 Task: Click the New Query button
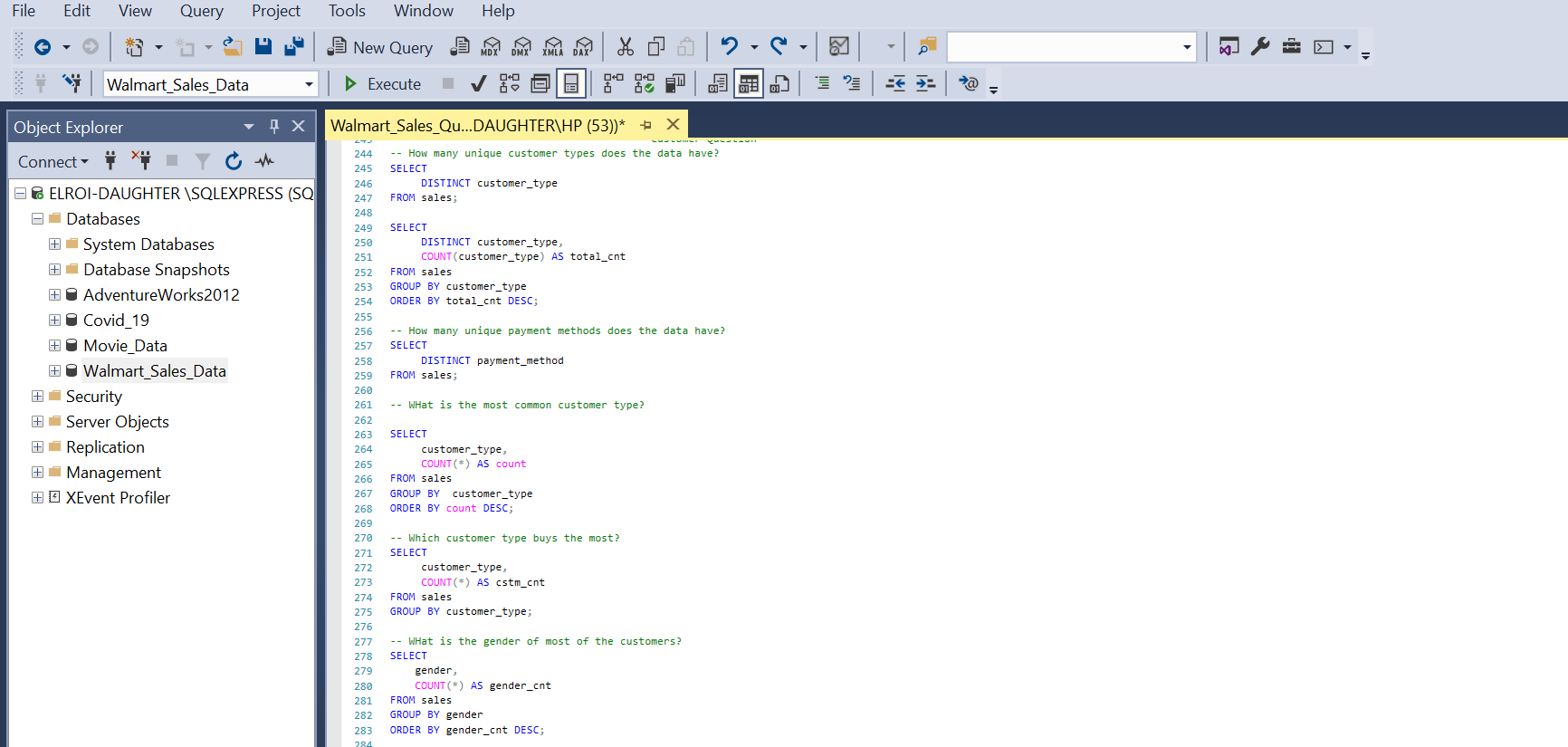pyautogui.click(x=380, y=47)
